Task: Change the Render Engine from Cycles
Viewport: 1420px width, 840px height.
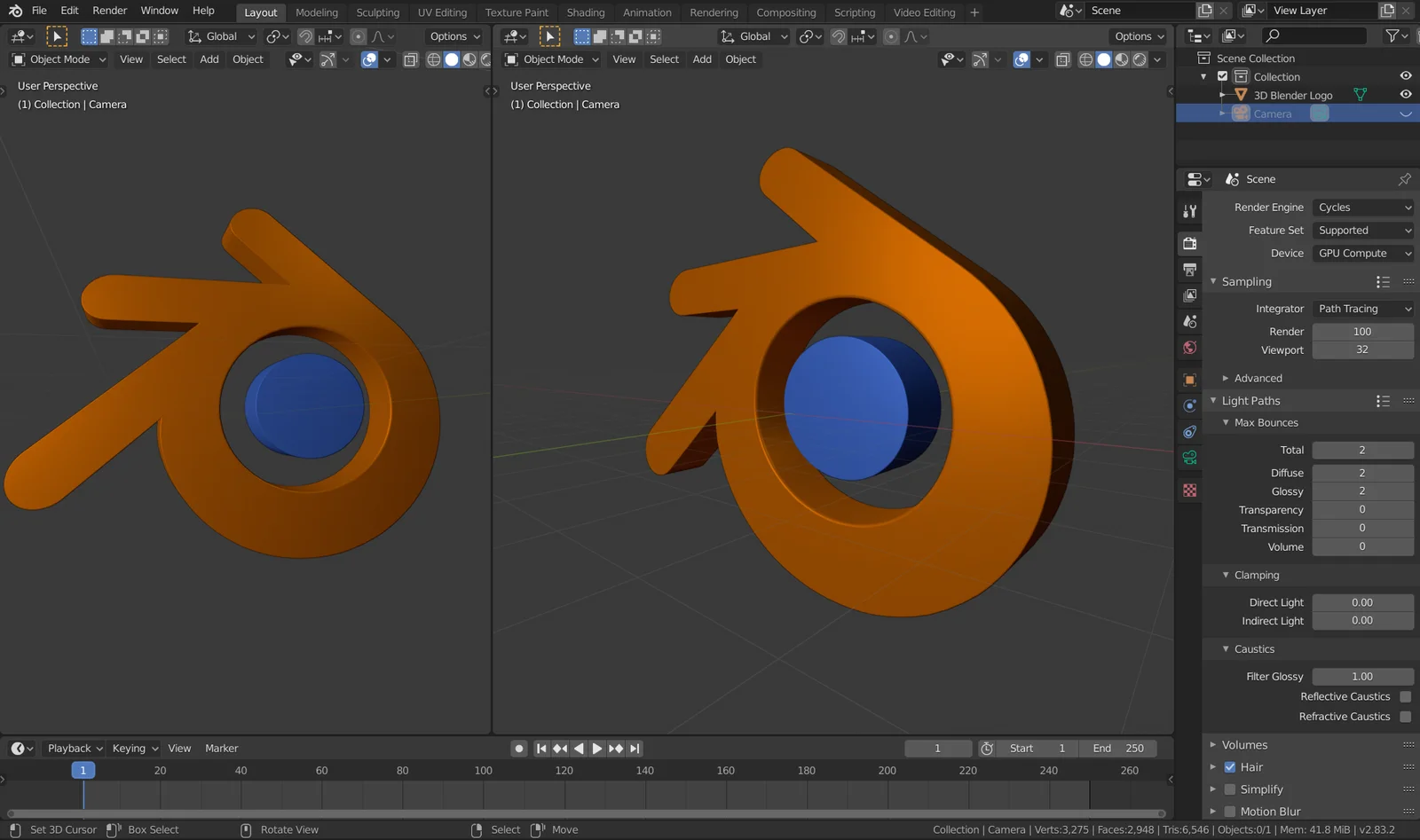Action: [1362, 207]
